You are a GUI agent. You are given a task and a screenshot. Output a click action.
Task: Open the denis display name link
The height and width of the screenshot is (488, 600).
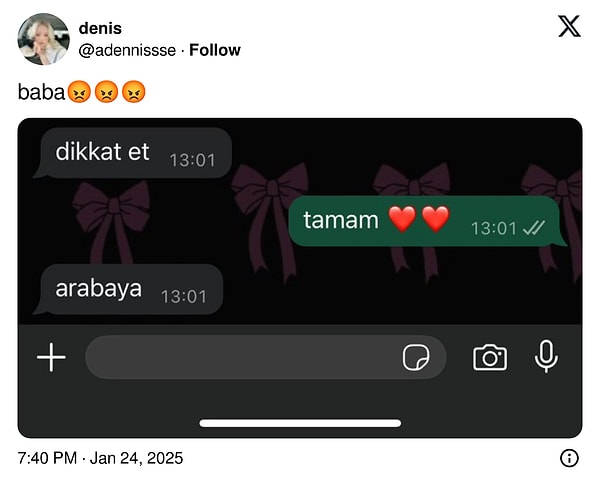100,28
